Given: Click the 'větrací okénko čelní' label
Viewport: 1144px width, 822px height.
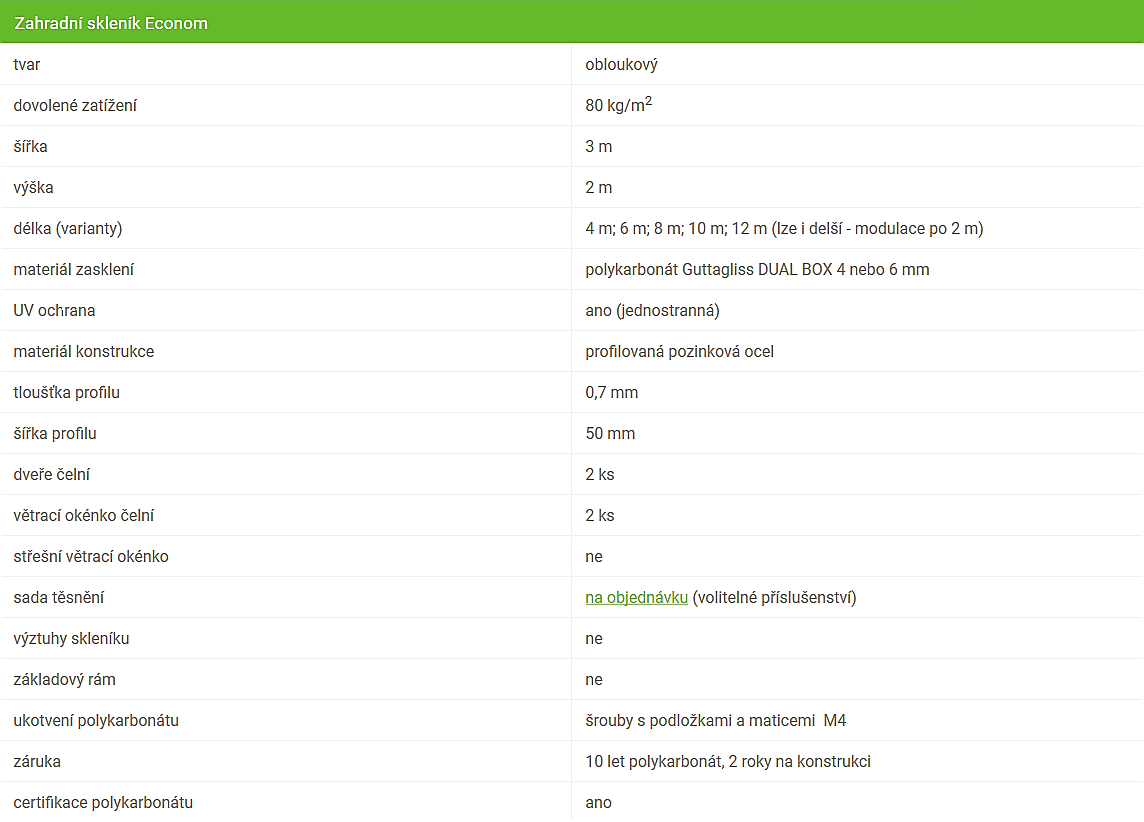Looking at the screenshot, I should [84, 516].
